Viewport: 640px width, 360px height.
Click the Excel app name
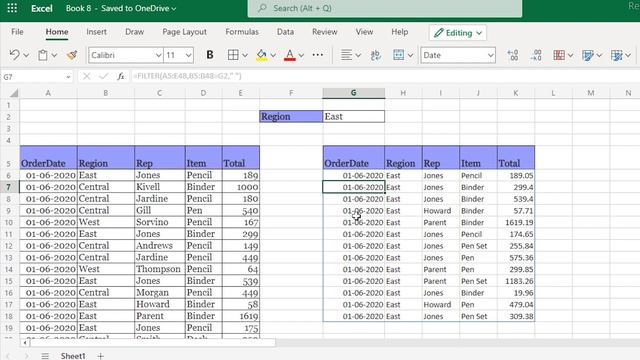[x=42, y=8]
